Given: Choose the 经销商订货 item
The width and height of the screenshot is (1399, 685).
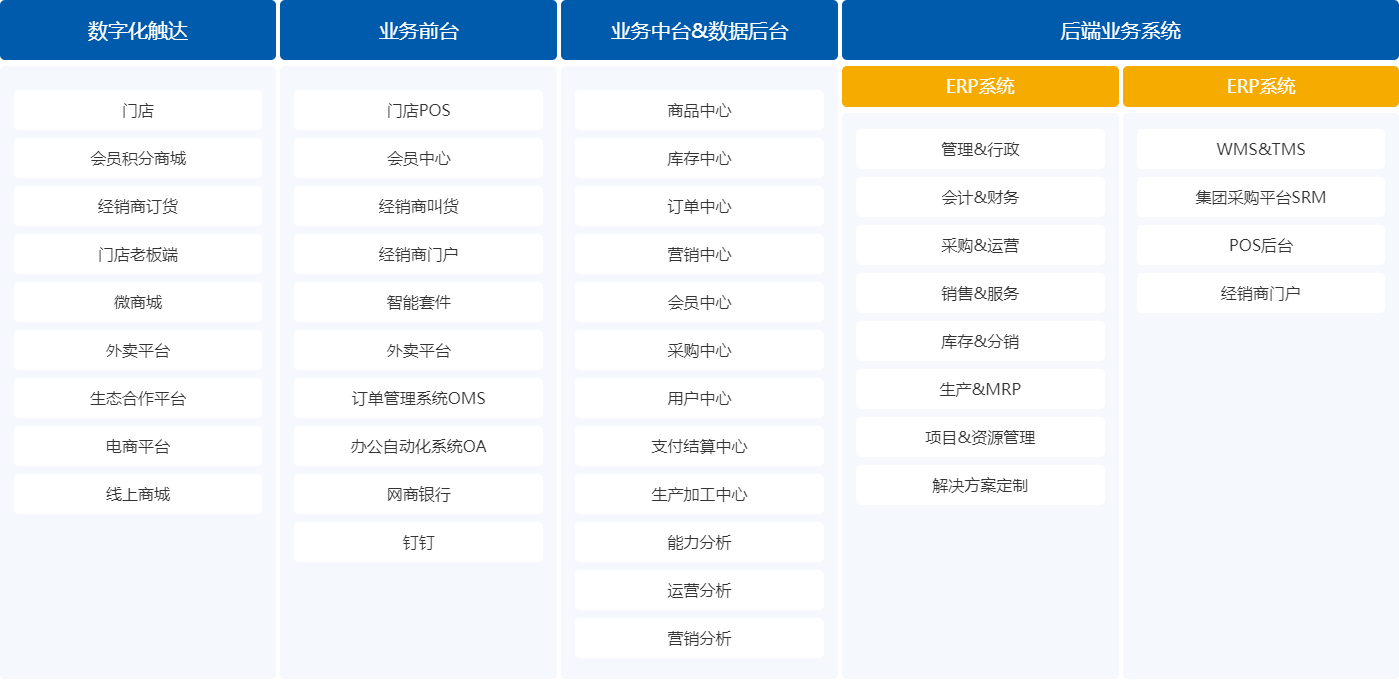Looking at the screenshot, I should tap(138, 206).
